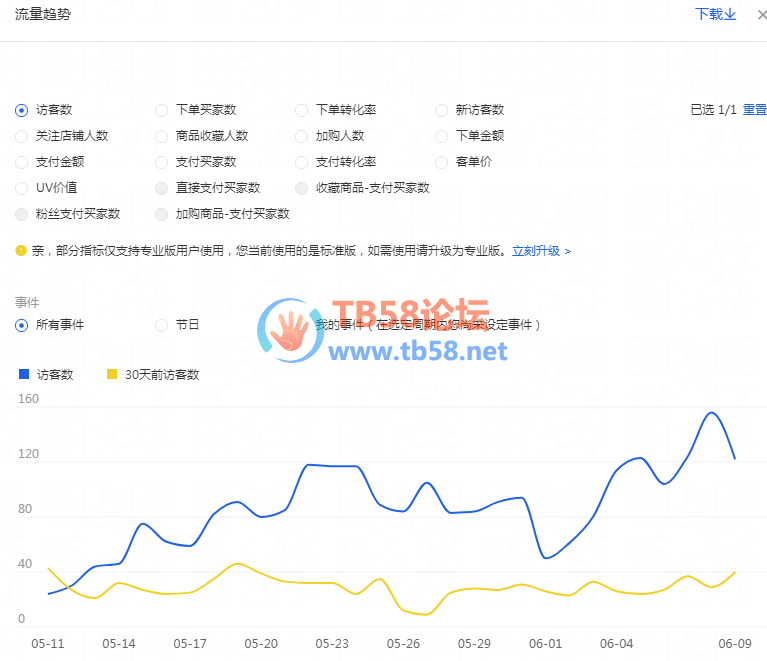Viewport: 767px width, 661px height.
Task: Toggle blue 访客数 legend swatch
Action: (x=25, y=375)
